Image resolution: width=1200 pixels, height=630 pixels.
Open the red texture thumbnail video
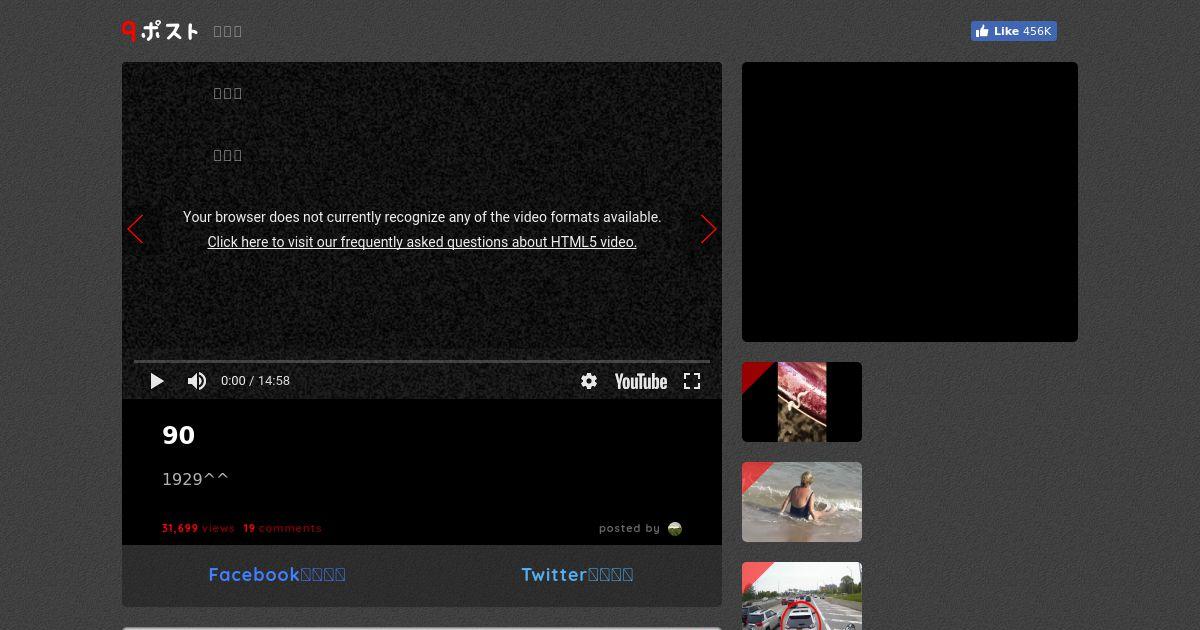(802, 402)
